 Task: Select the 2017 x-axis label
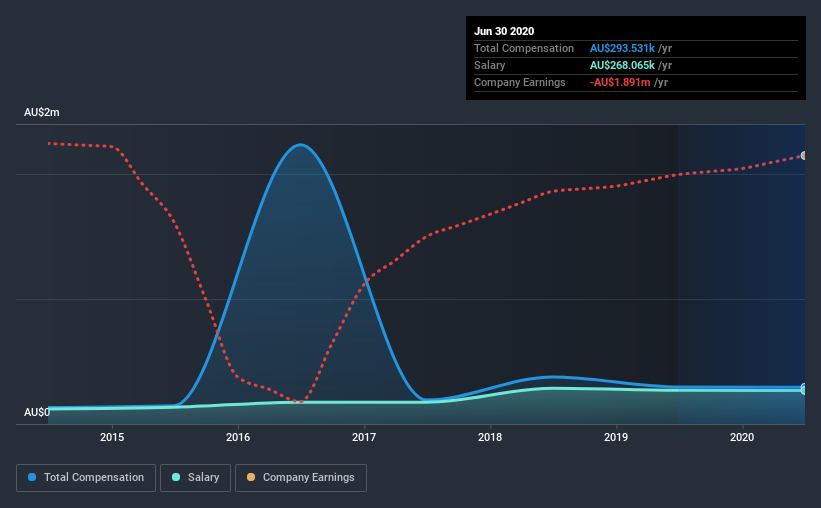click(x=364, y=437)
